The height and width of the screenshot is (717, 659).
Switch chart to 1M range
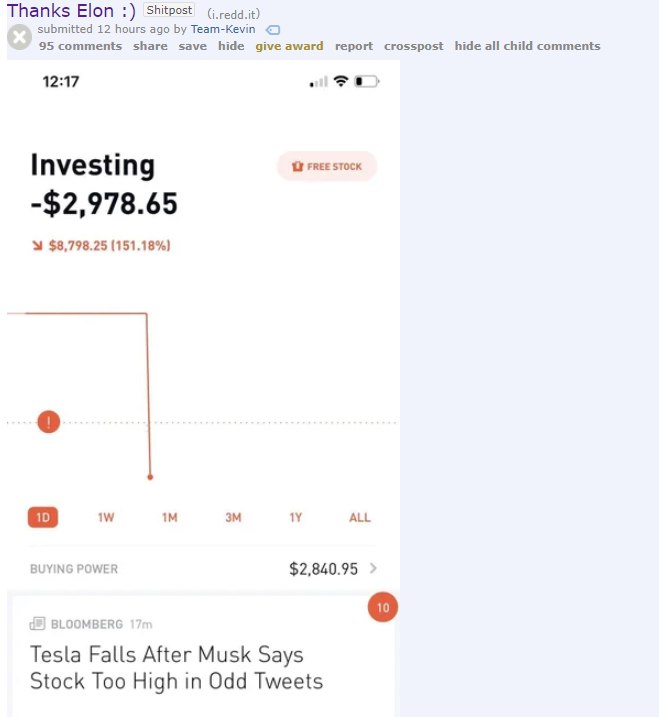(x=169, y=517)
